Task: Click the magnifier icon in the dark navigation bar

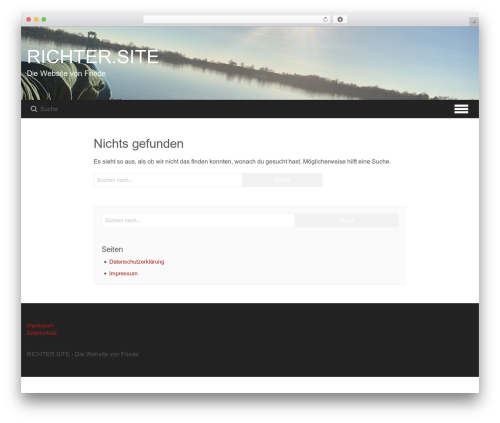Action: [34, 109]
